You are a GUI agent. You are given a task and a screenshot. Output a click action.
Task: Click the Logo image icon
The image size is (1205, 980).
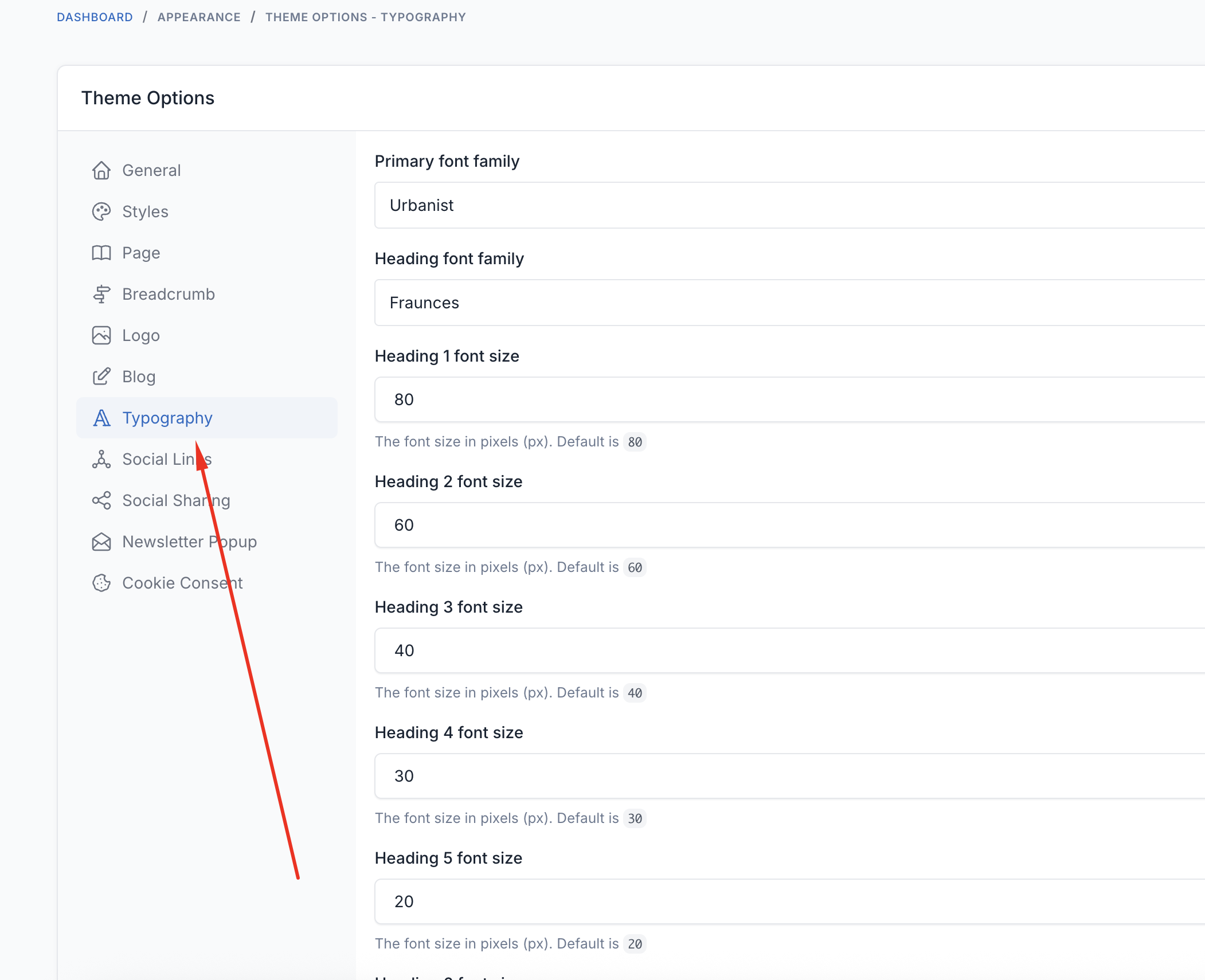[101, 335]
